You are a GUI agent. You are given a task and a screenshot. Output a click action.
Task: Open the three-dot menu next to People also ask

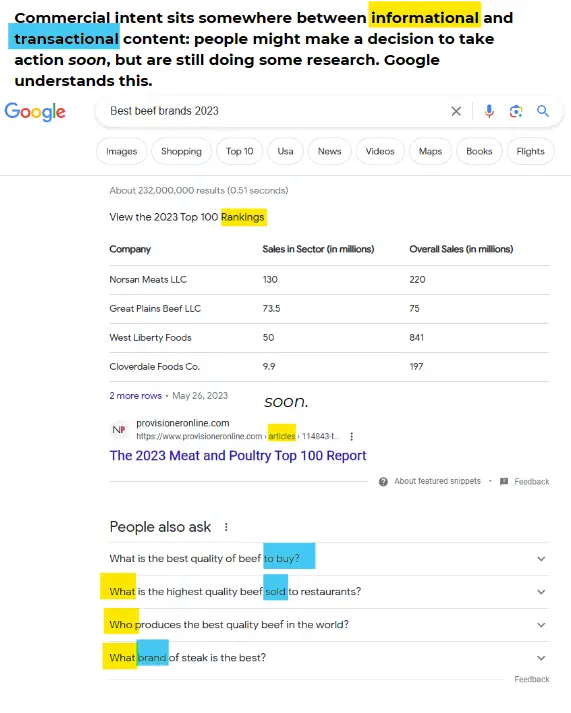[x=226, y=527]
